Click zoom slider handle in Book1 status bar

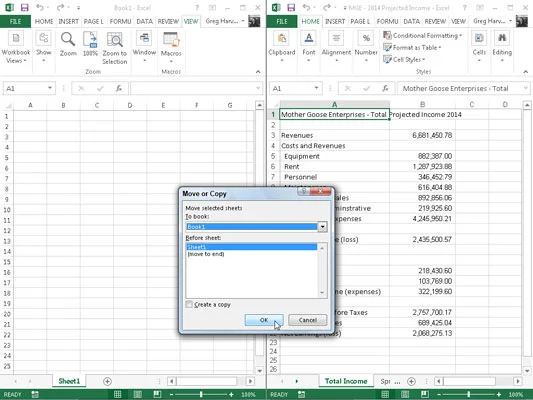(201, 394)
